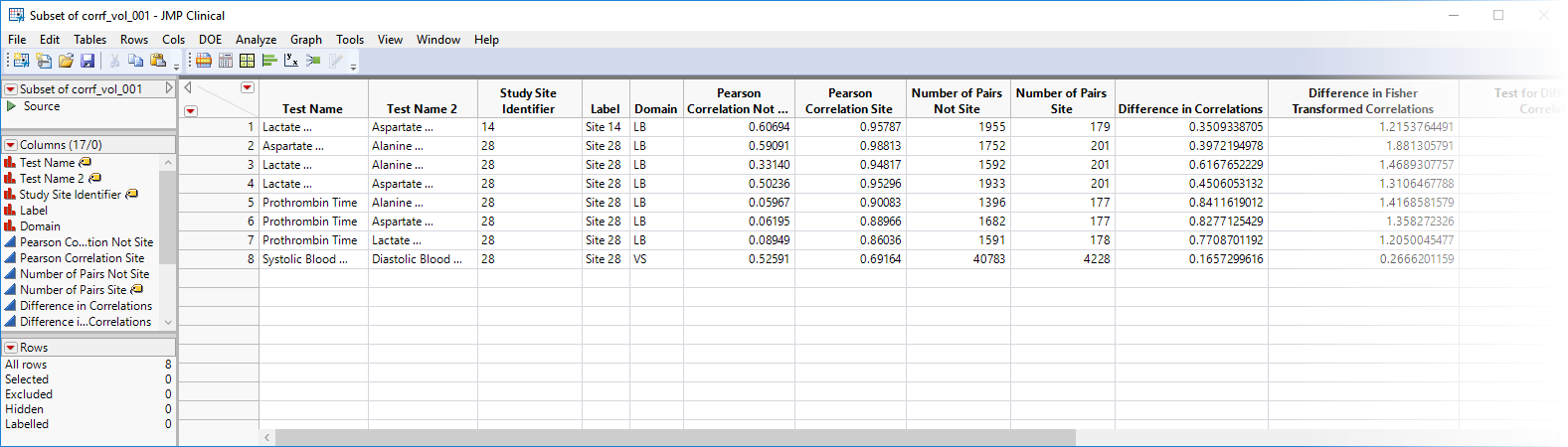Open Fit Y by X toolbar icon

[x=290, y=61]
